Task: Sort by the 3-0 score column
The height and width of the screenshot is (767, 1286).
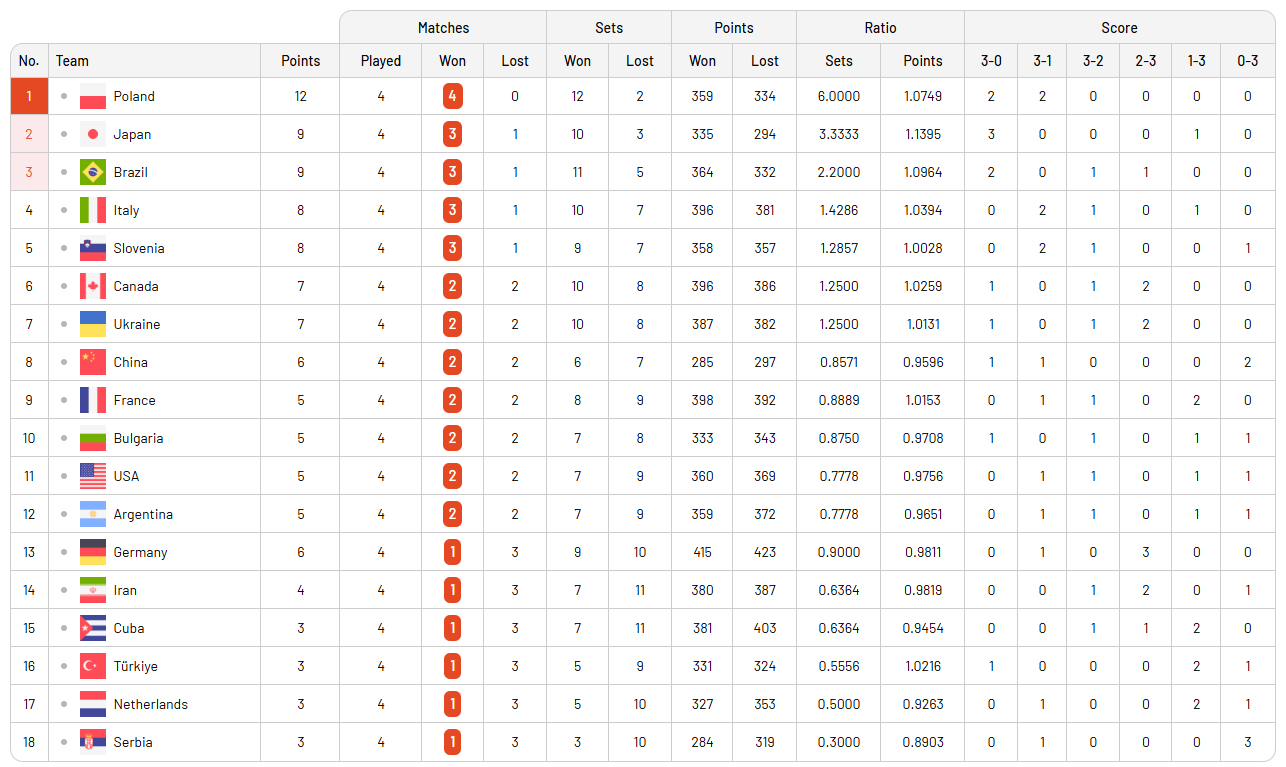Action: click(991, 61)
